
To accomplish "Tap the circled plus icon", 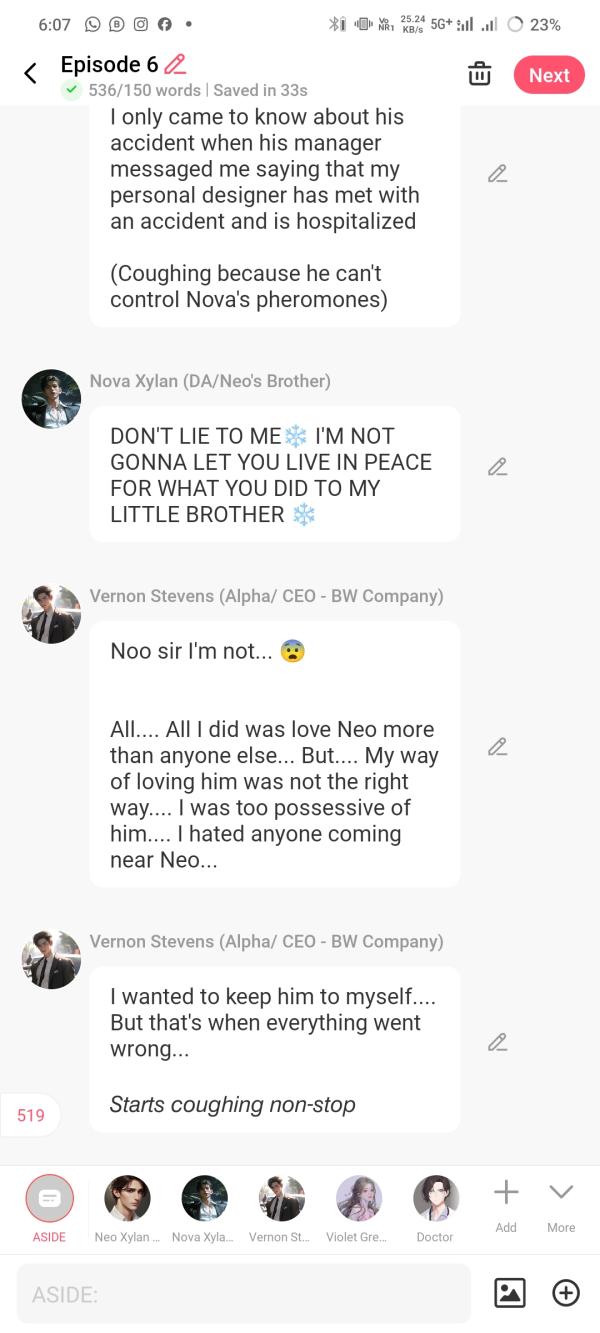I will tap(566, 1293).
